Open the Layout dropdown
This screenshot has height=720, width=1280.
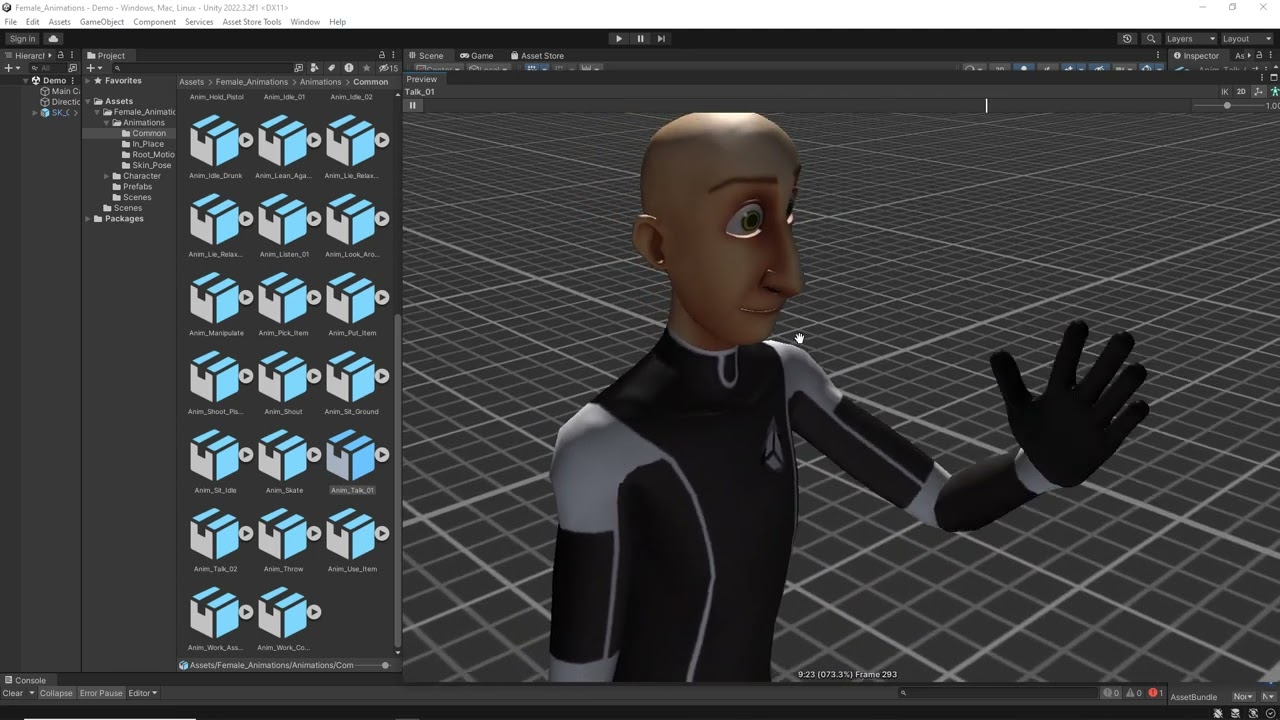(x=1247, y=39)
